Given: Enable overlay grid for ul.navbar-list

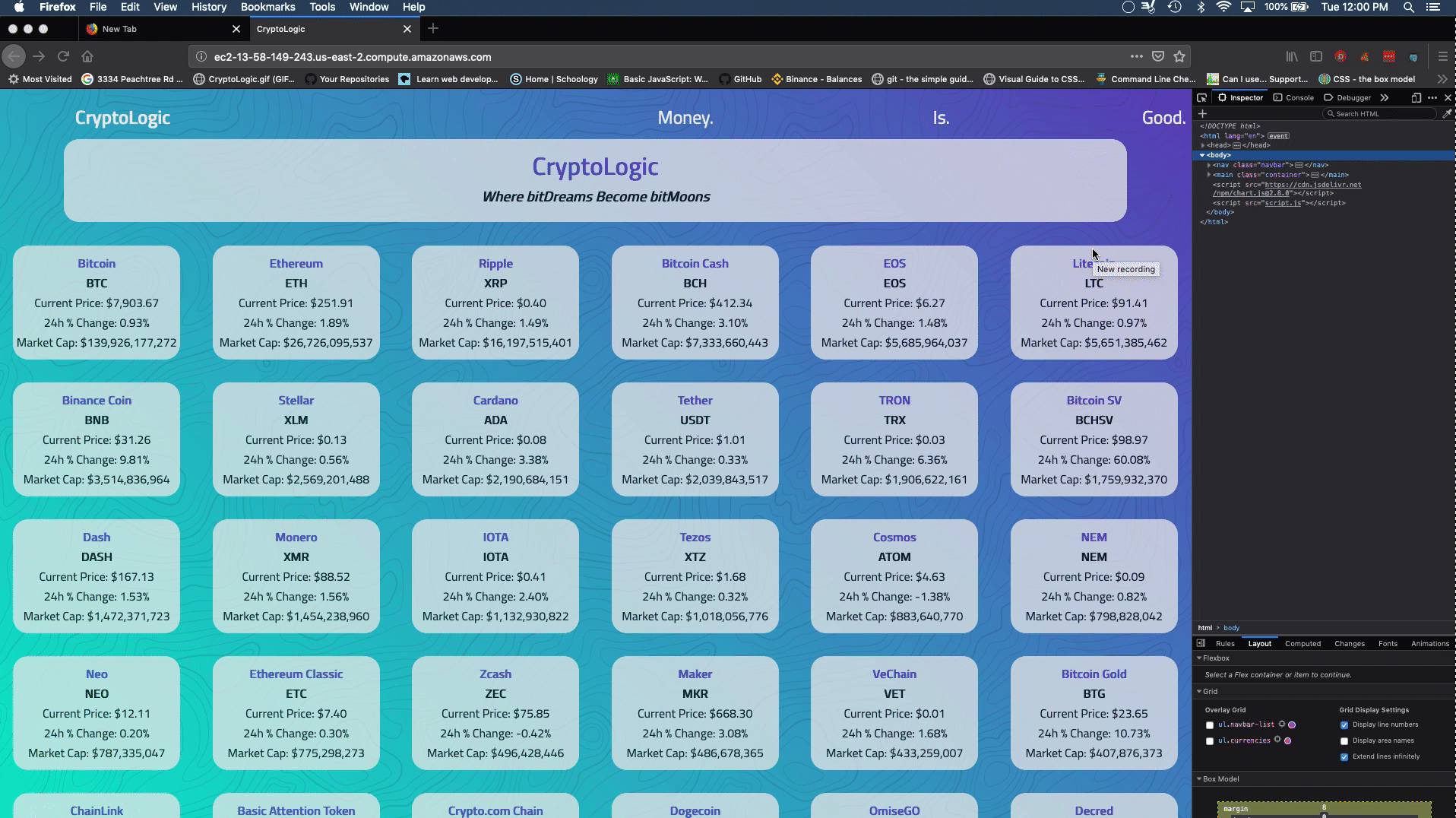Looking at the screenshot, I should [1210, 725].
